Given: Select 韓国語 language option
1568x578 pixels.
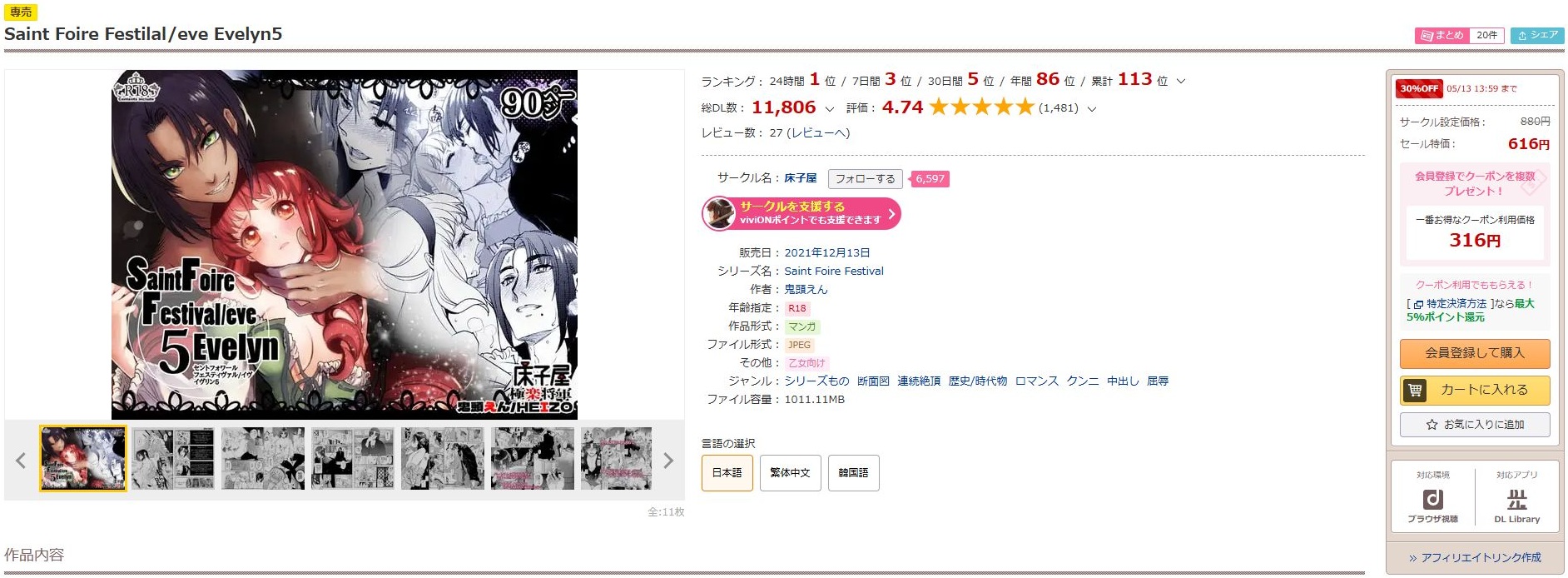Looking at the screenshot, I should click(x=853, y=473).
